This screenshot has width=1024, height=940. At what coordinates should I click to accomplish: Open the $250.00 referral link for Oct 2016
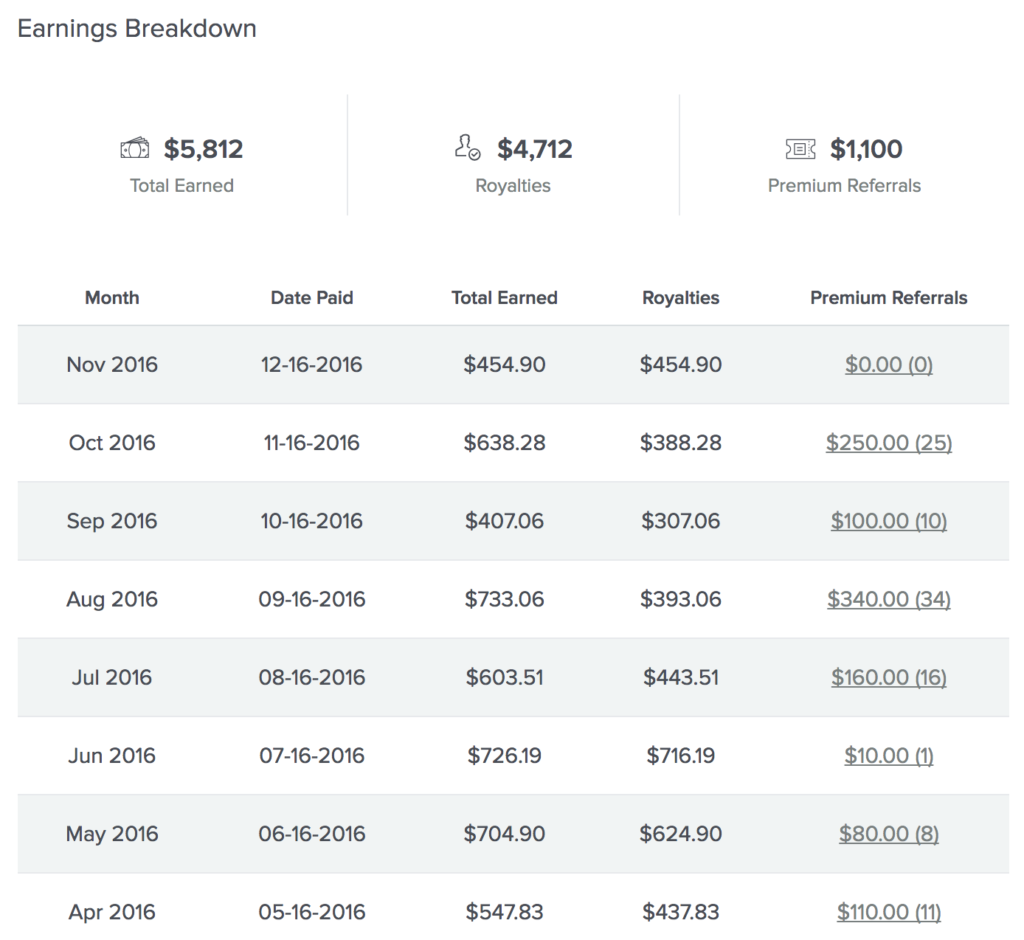coord(888,443)
